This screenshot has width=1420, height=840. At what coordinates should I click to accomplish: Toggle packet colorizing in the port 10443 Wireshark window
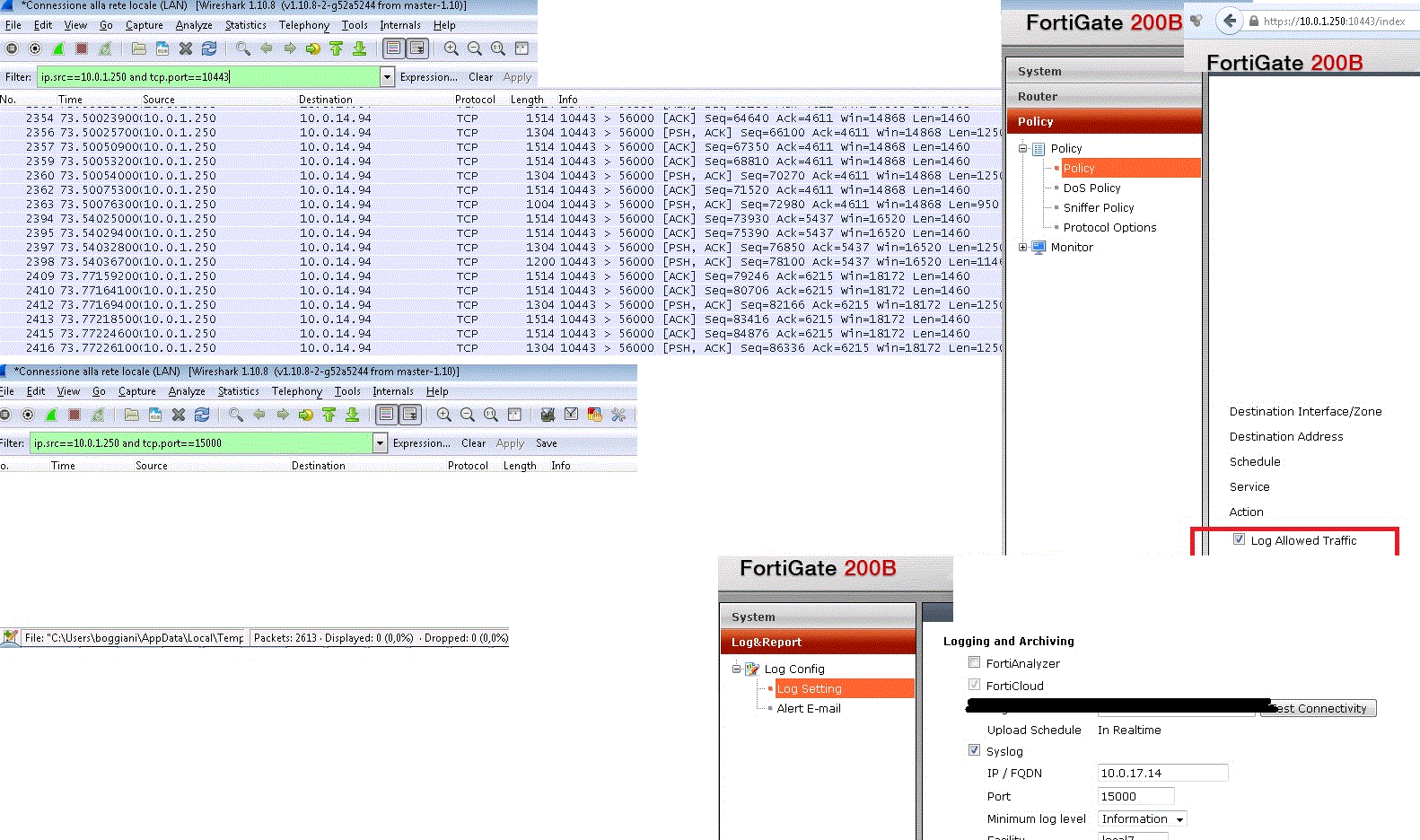(x=393, y=48)
